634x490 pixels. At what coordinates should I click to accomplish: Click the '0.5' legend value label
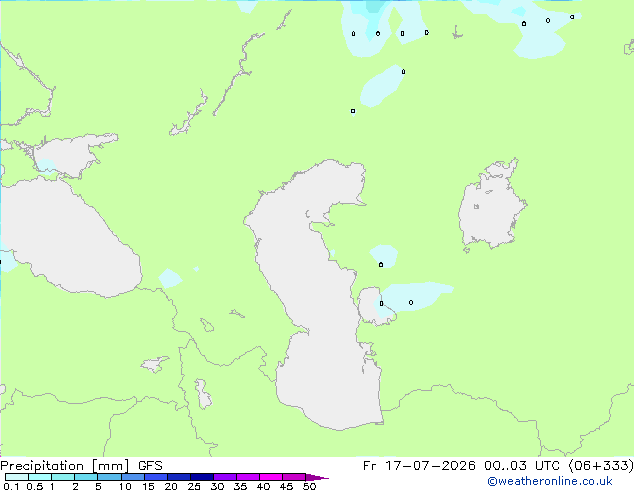35,486
